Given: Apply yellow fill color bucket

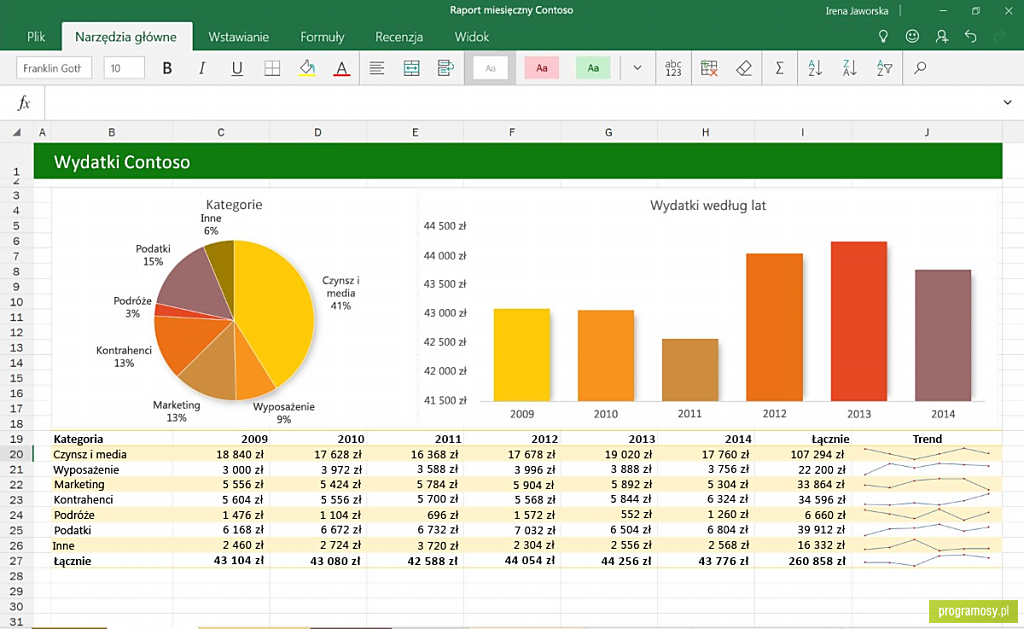Looking at the screenshot, I should (307, 68).
